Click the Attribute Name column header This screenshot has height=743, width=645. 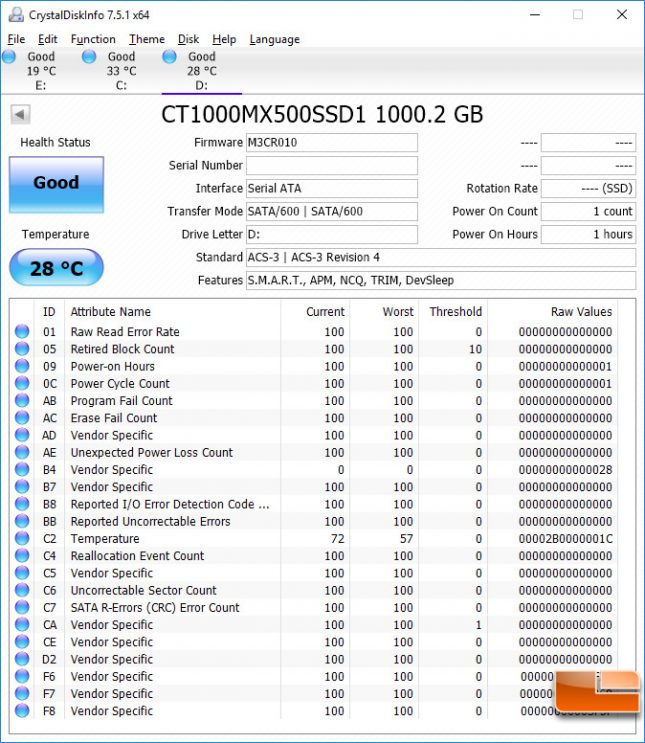(110, 312)
